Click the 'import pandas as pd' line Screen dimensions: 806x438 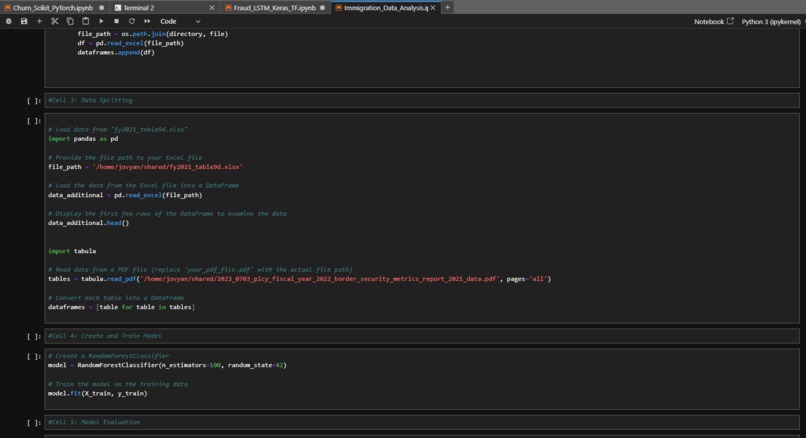tap(83, 139)
